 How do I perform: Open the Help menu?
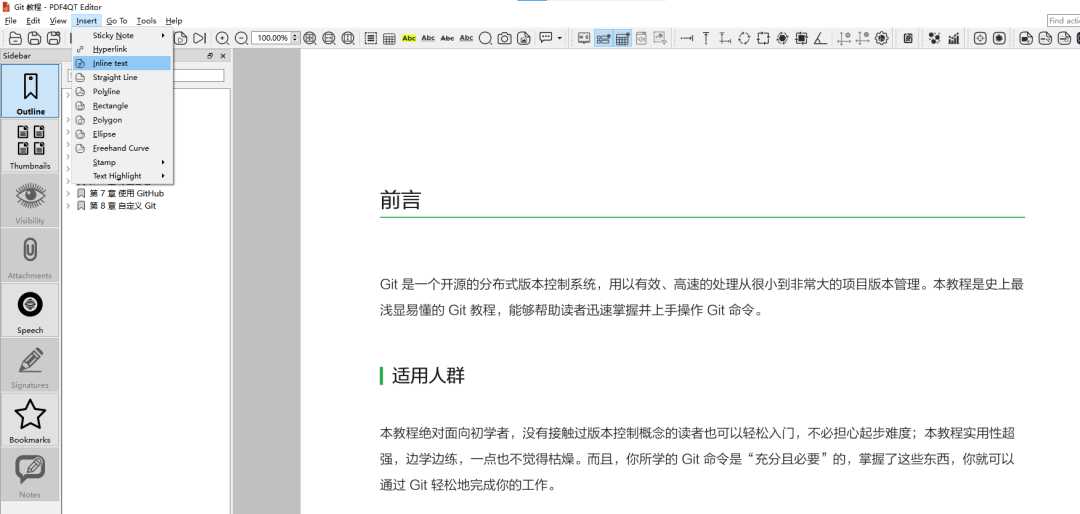click(x=174, y=21)
